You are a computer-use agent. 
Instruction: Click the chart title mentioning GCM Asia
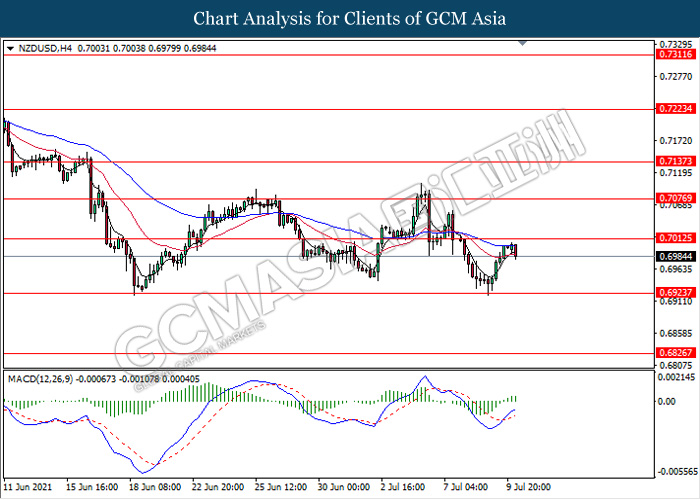coord(349,18)
